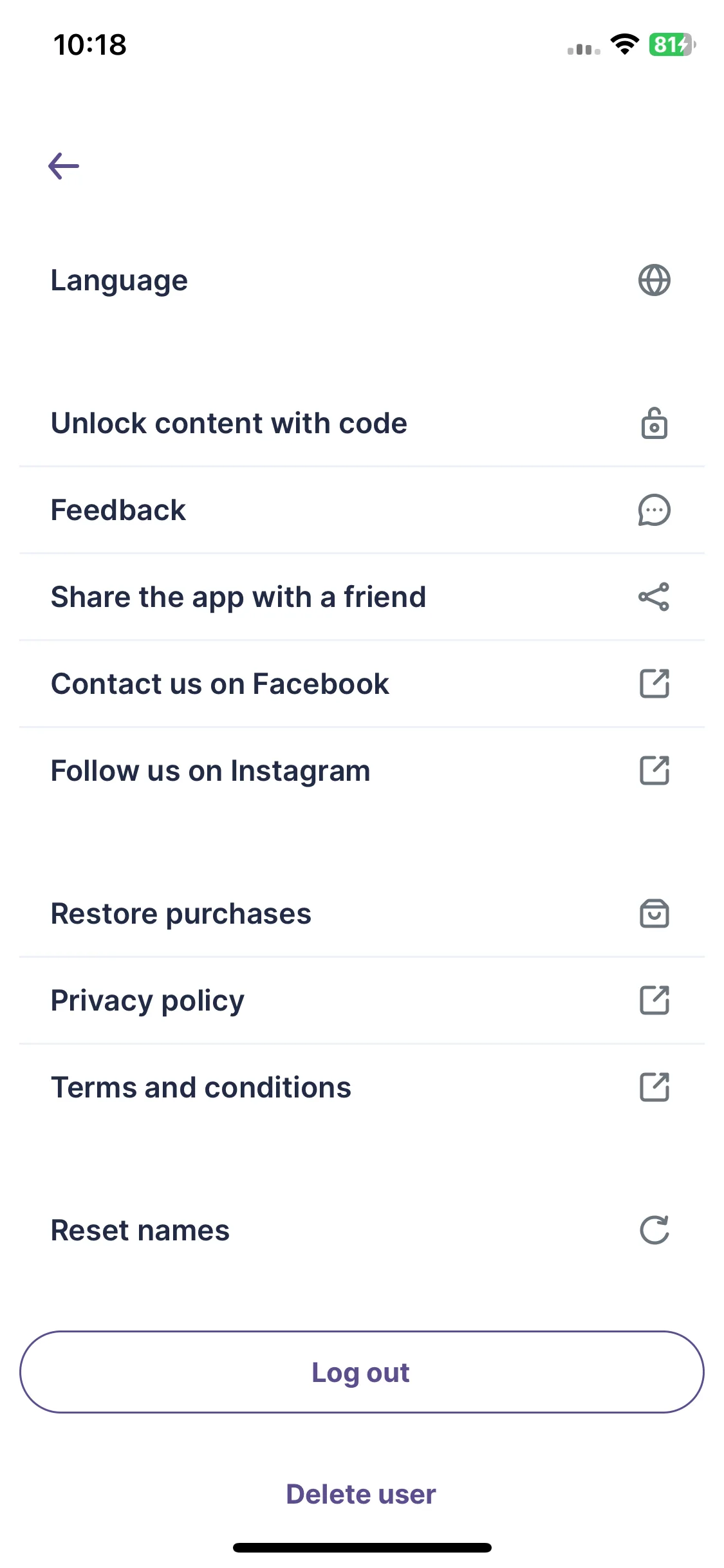724x1568 pixels.
Task: Click the Delete user link
Action: [x=361, y=1494]
